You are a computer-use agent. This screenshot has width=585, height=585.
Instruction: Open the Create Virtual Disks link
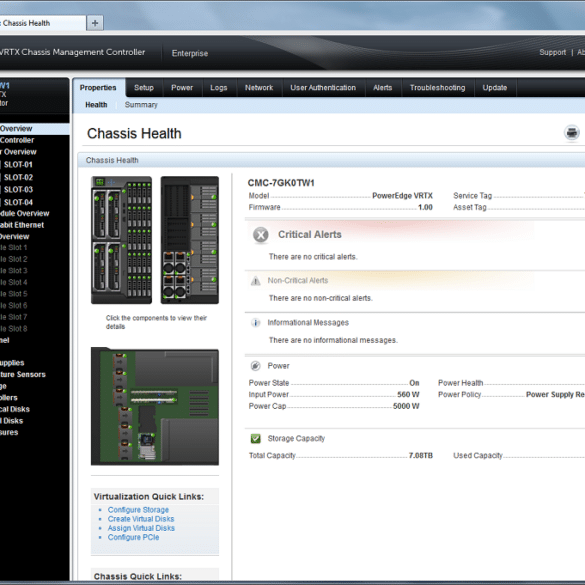141,519
